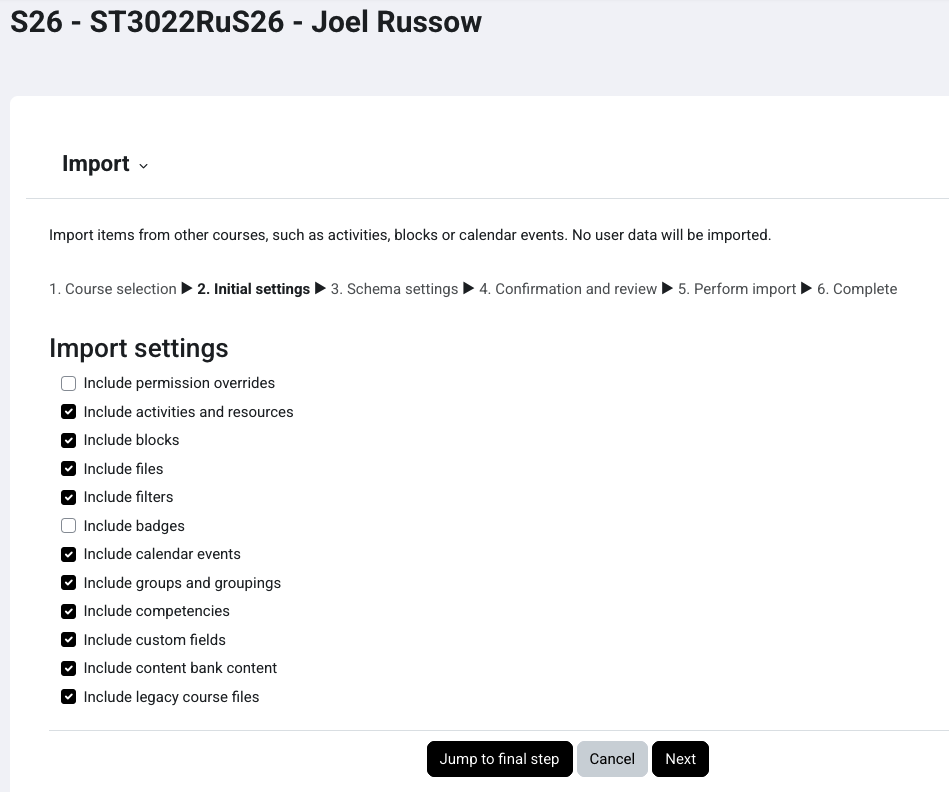Uncheck Include legacy course files
This screenshot has height=792, width=949.
68,696
